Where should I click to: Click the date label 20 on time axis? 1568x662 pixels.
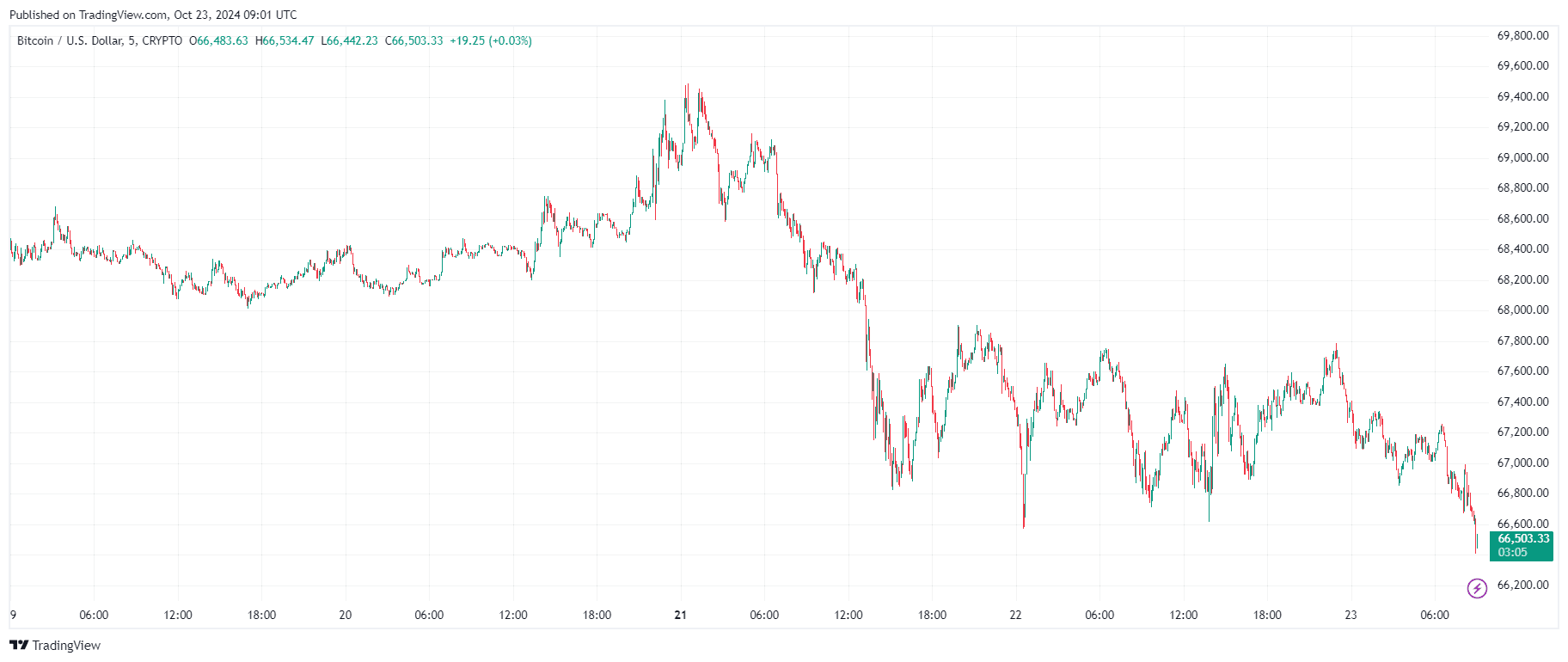pyautogui.click(x=346, y=615)
